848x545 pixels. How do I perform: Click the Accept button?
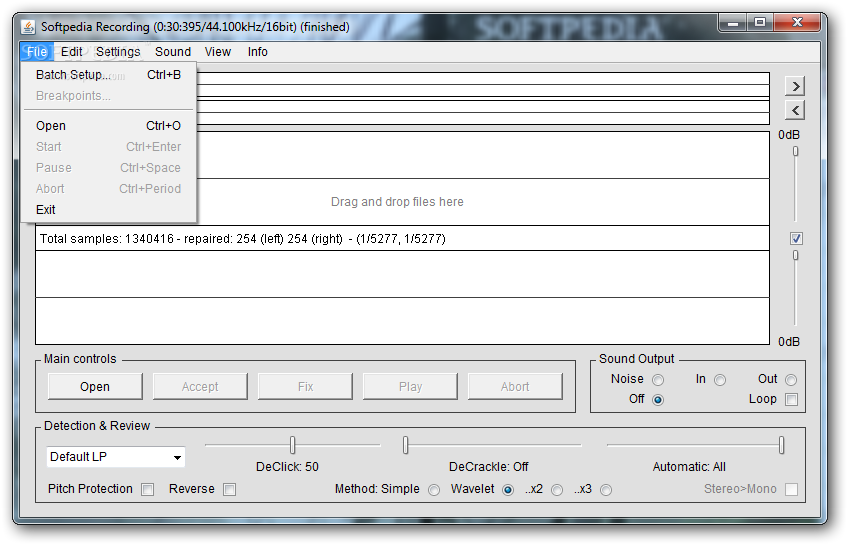click(x=200, y=387)
